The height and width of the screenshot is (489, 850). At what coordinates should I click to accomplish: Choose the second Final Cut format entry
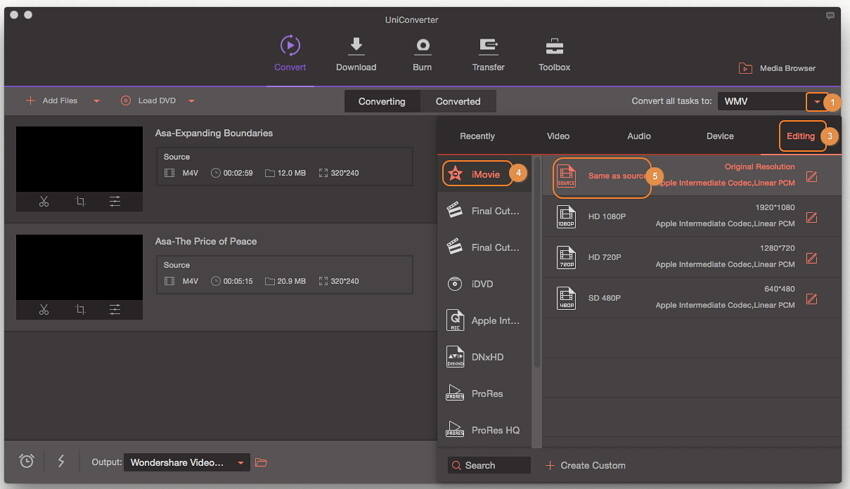coord(484,247)
